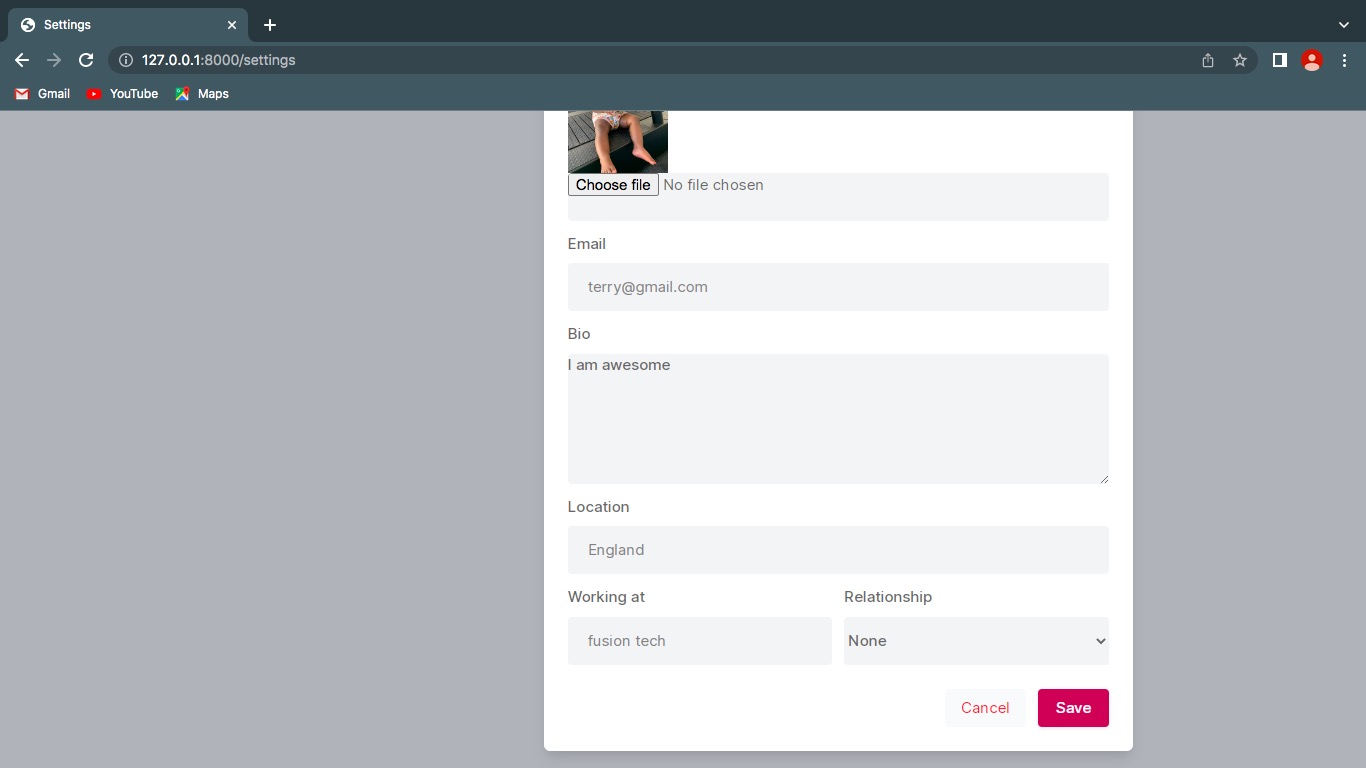Click Choose file button
Image resolution: width=1366 pixels, height=768 pixels.
click(613, 185)
